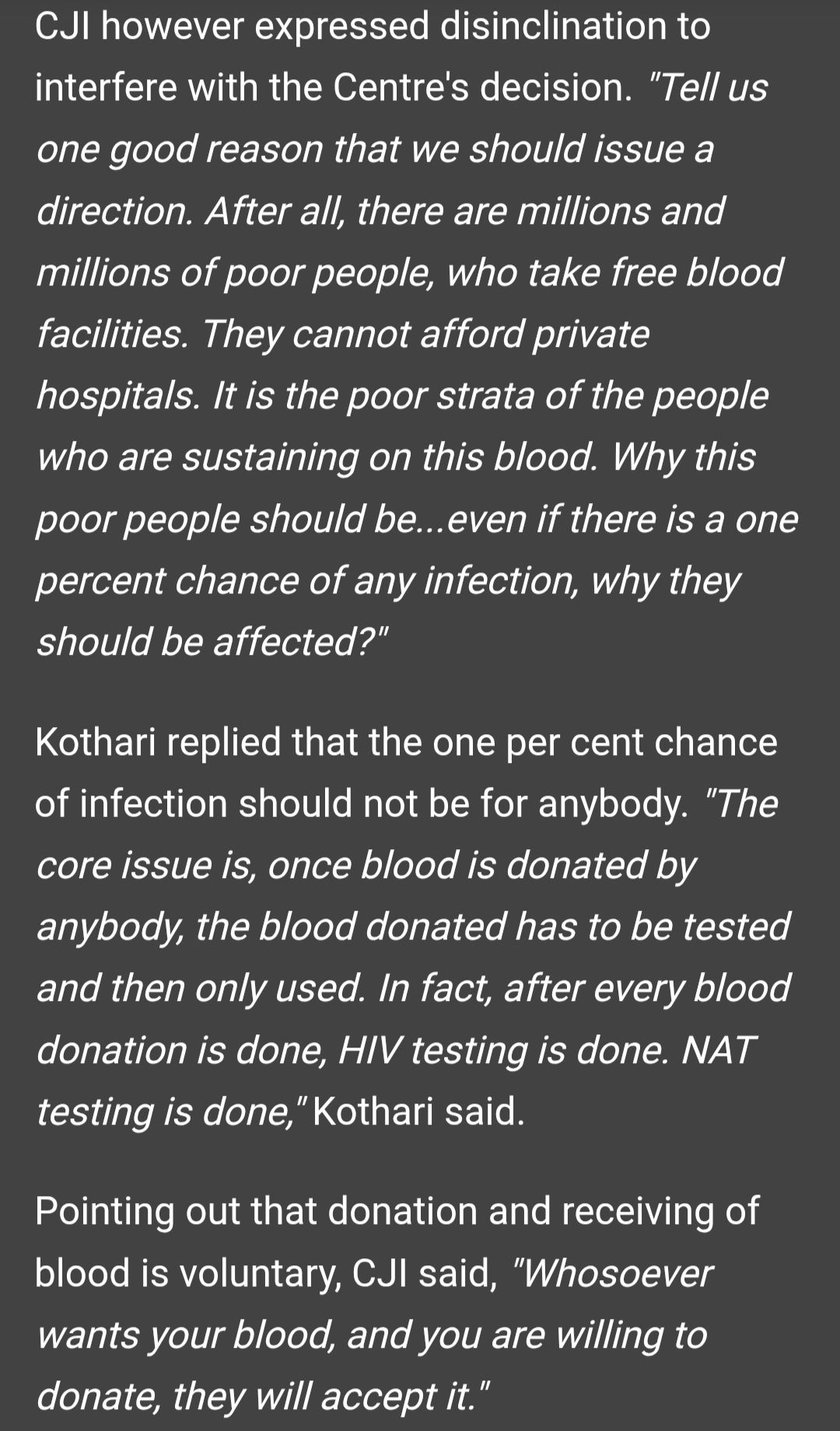Tap the quote opening "Tell us"
The height and width of the screenshot is (1431, 840).
coord(712,88)
